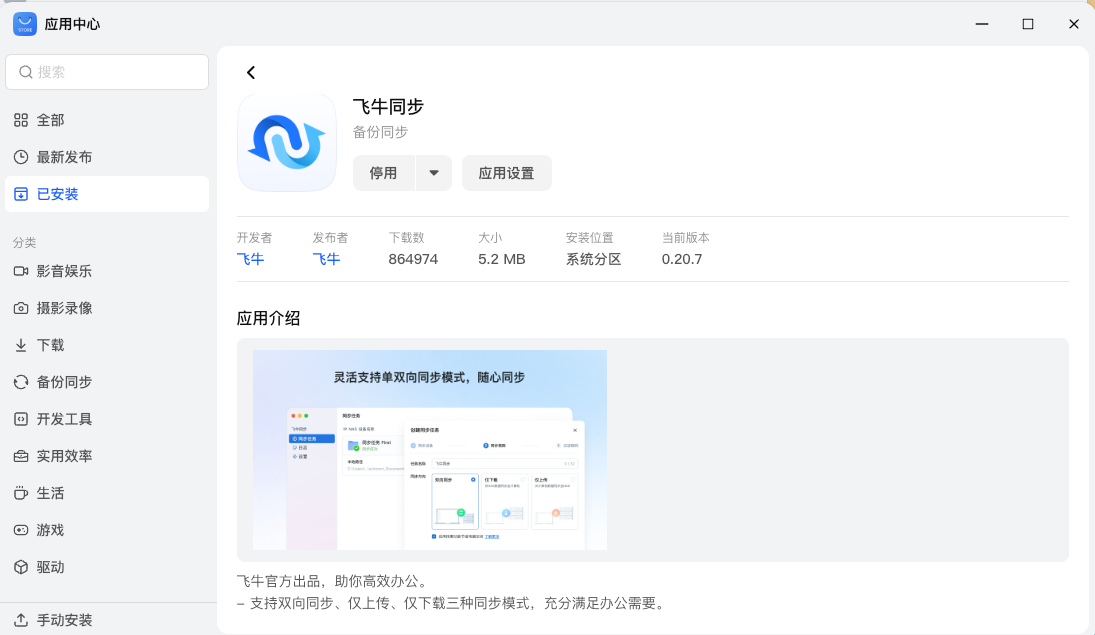Screen dimensions: 1095x635
Task: Click 游戏 category label
Action: tap(50, 530)
